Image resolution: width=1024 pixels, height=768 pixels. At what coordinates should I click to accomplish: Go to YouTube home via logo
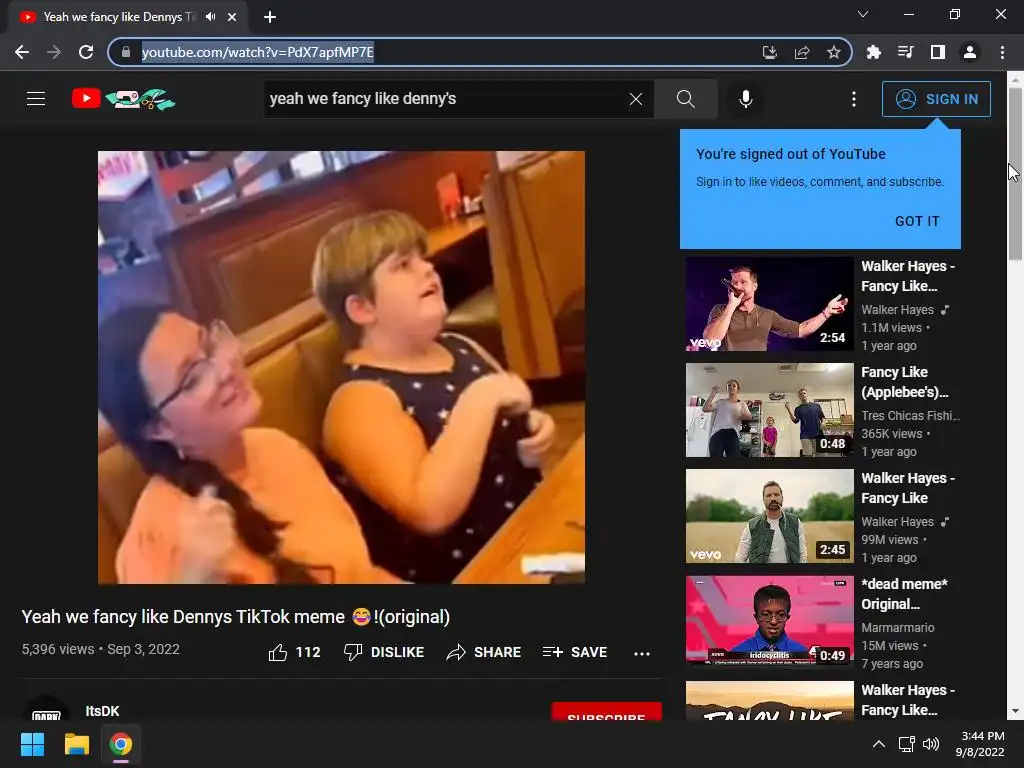click(x=123, y=99)
